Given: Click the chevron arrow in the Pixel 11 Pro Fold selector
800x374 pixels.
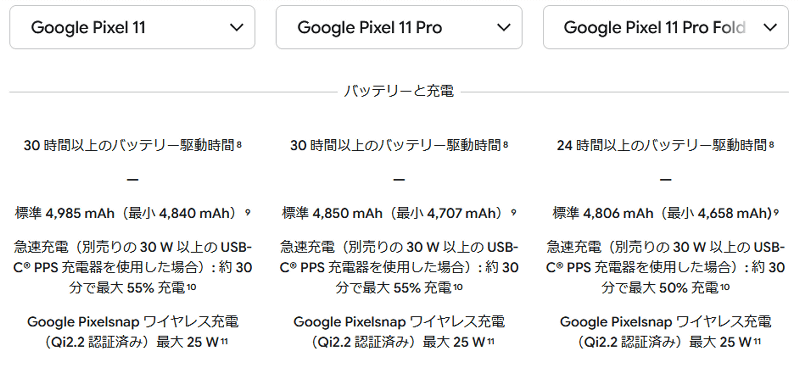Looking at the screenshot, I should click(x=770, y=28).
